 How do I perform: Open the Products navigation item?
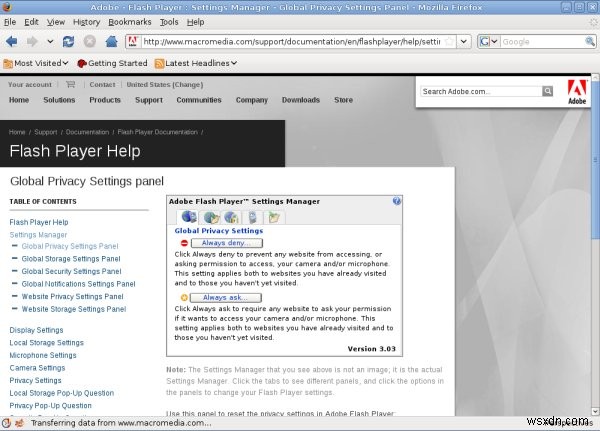[105, 100]
